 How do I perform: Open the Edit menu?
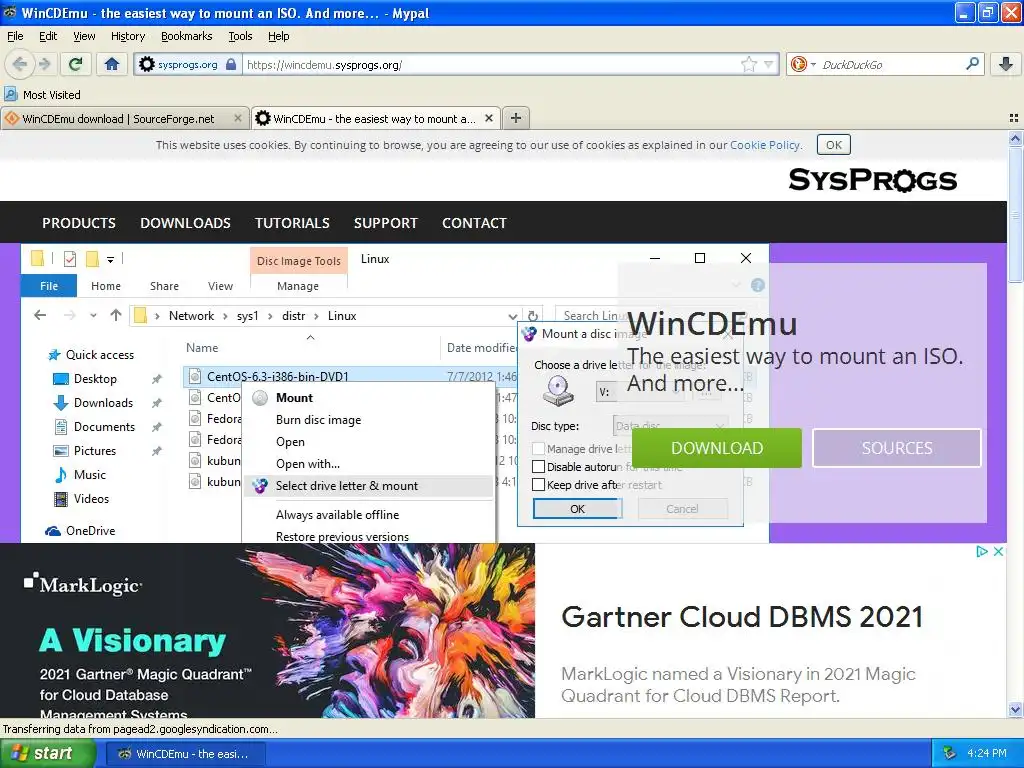(x=48, y=36)
